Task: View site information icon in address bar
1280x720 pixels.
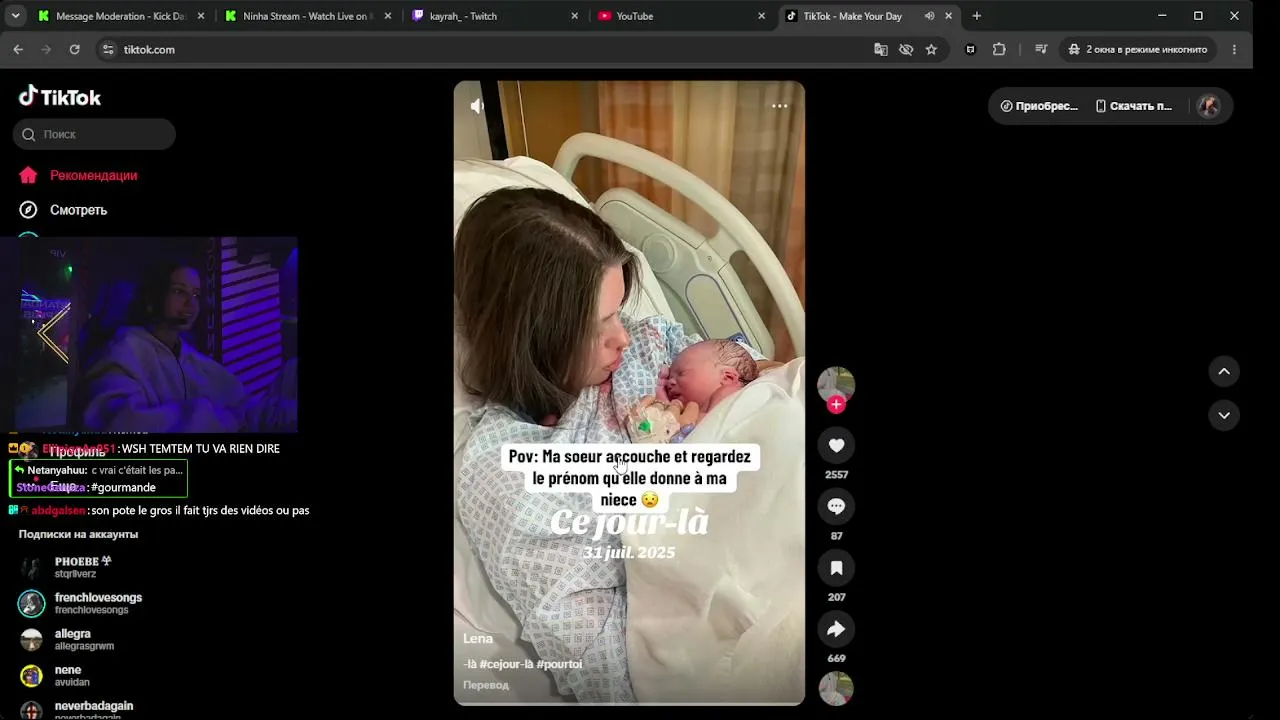Action: 108,49
